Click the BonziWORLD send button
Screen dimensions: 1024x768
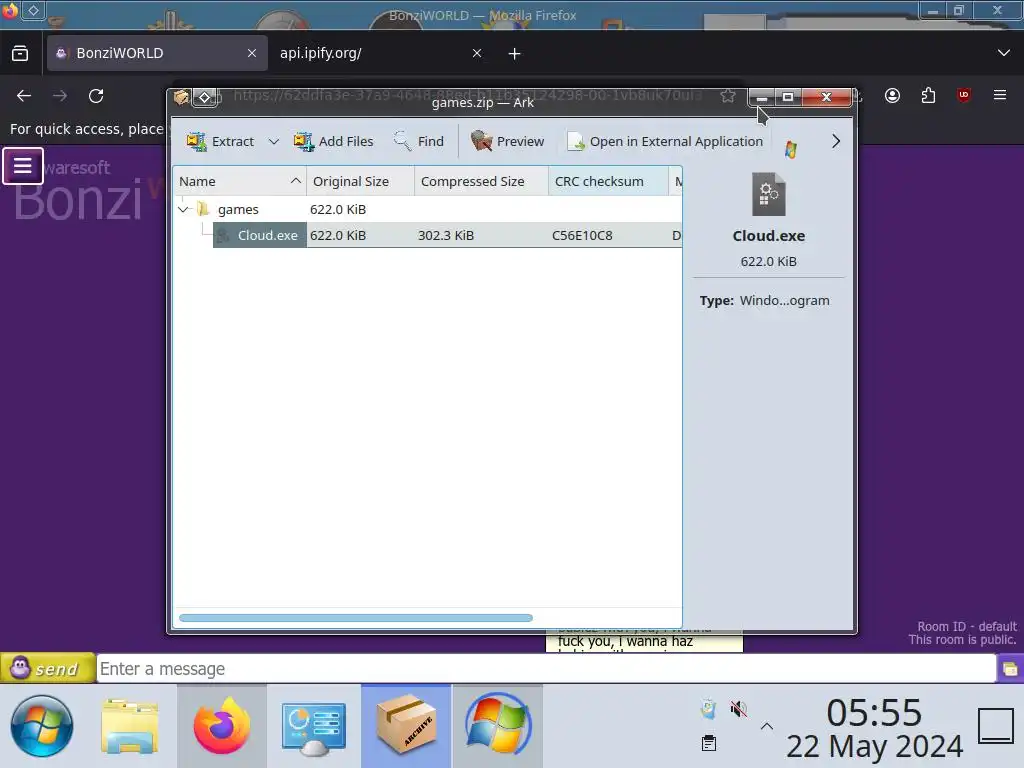pyautogui.click(x=48, y=668)
